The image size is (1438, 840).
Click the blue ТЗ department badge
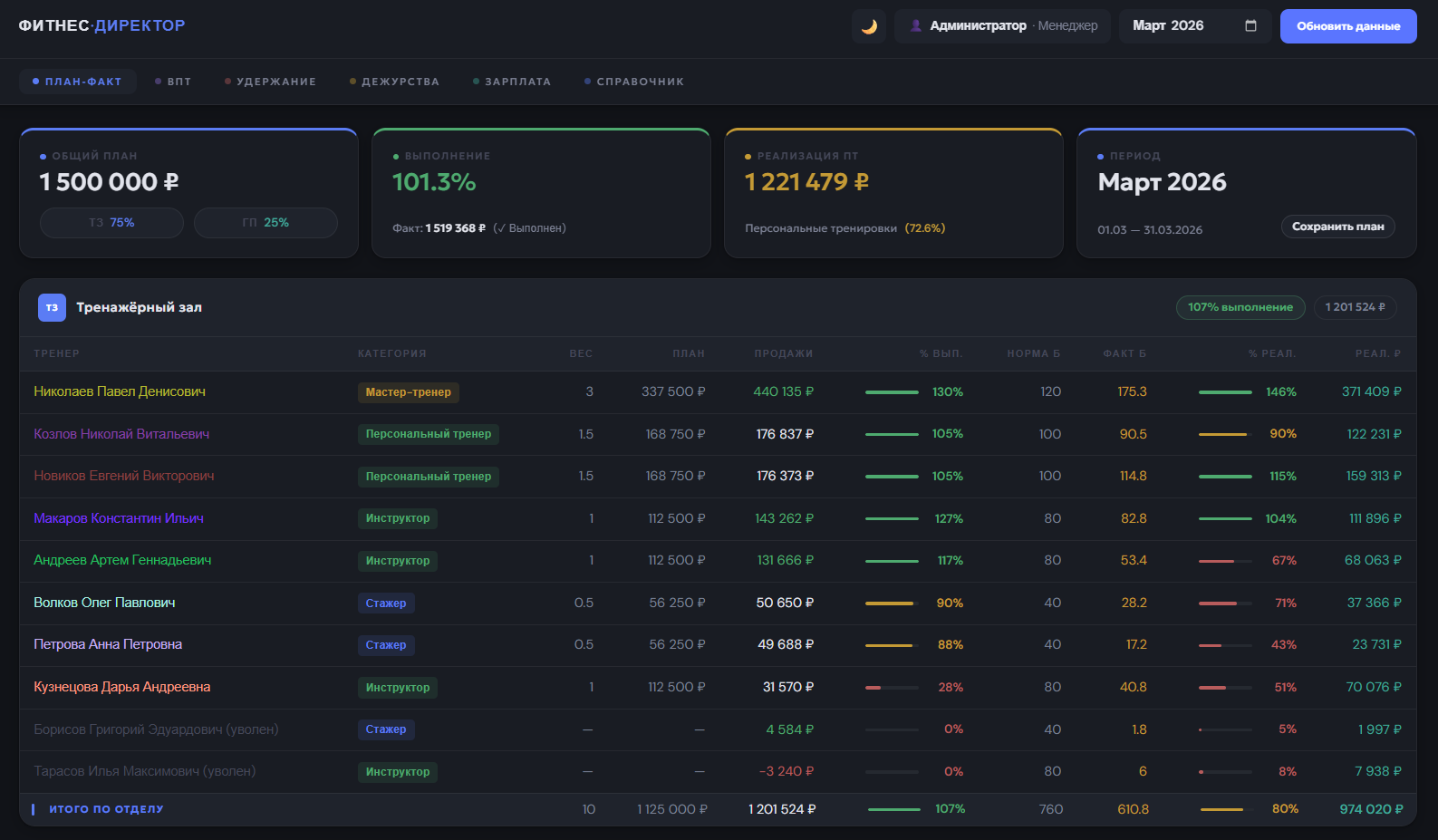tap(52, 307)
